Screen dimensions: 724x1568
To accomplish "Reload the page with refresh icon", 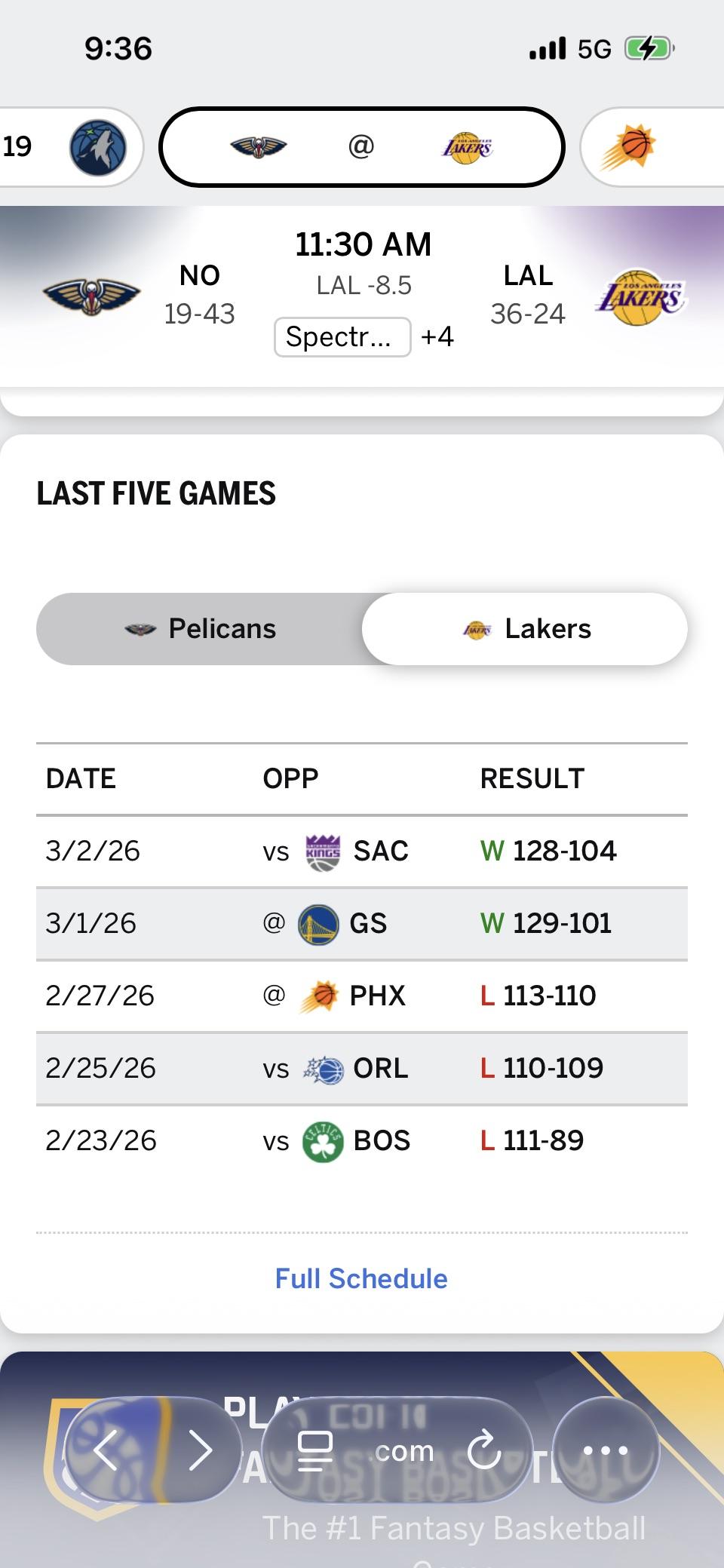I will (483, 1450).
